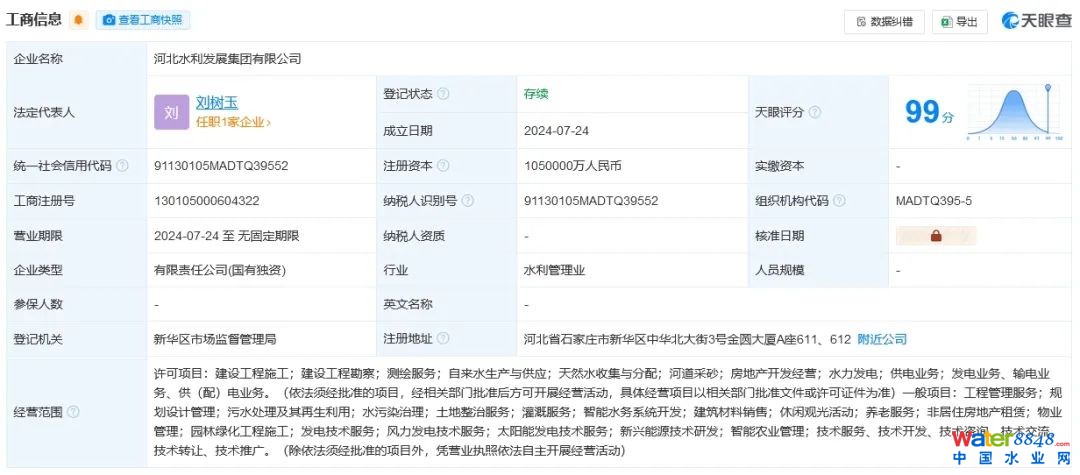Click the purple 刘 avatar icon
The width and height of the screenshot is (1080, 475).
171,112
